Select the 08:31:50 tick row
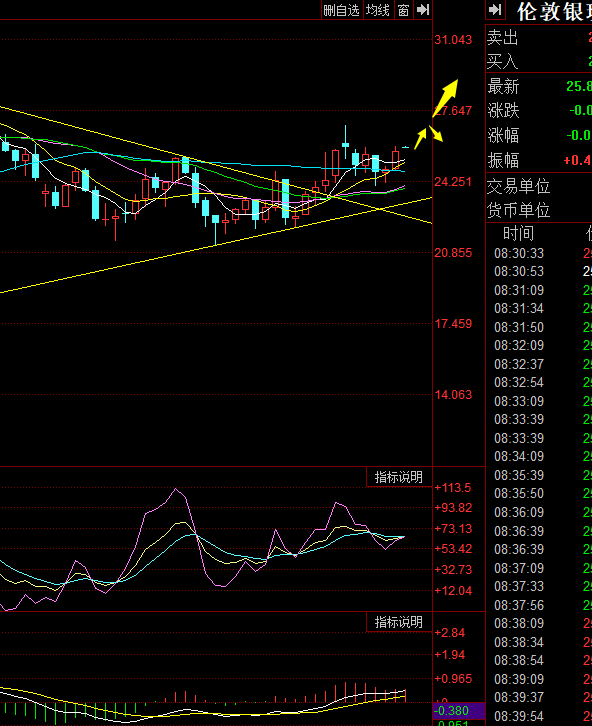Viewport: 592px width, 726px height. click(x=539, y=327)
